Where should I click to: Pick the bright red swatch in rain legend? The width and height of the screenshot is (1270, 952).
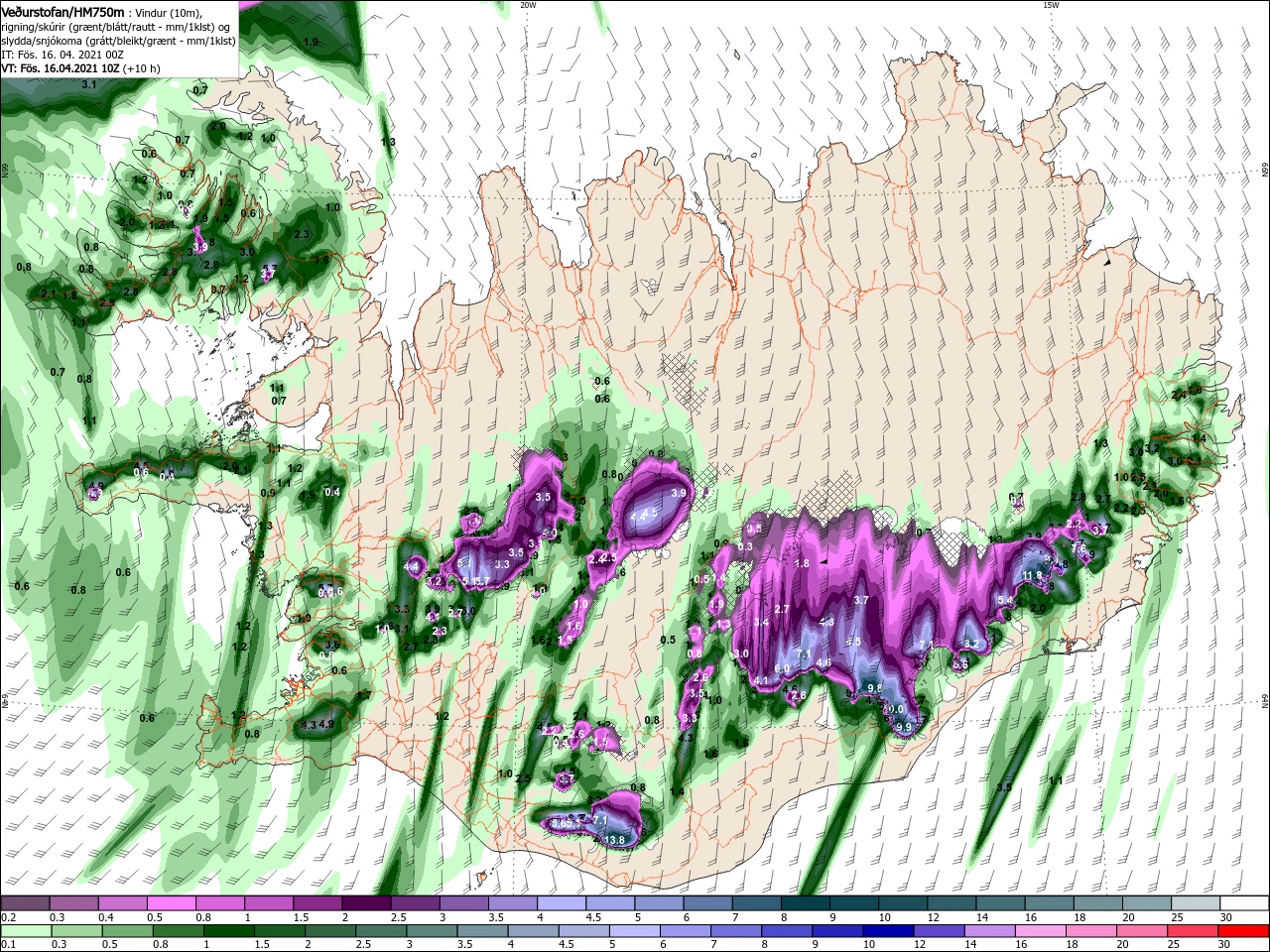click(x=1245, y=931)
